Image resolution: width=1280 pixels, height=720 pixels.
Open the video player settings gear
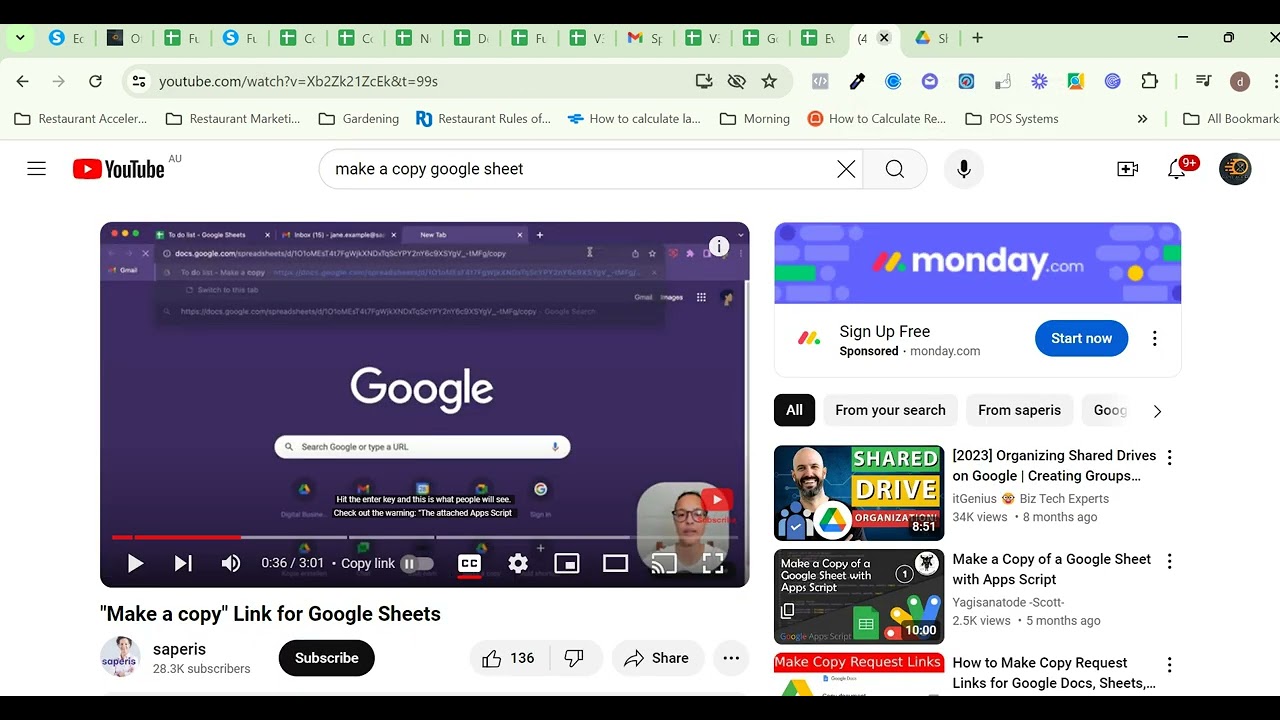tap(518, 564)
